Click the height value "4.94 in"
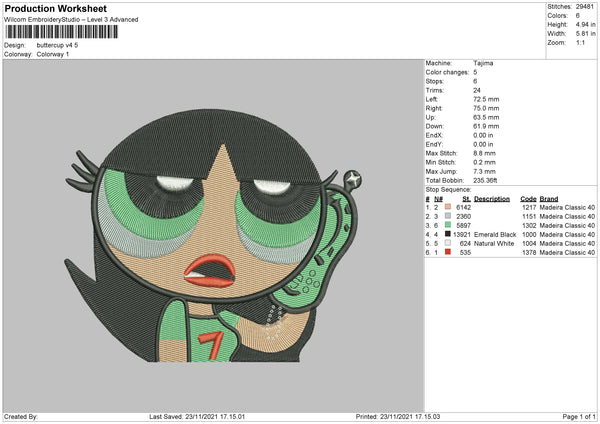 586,24
